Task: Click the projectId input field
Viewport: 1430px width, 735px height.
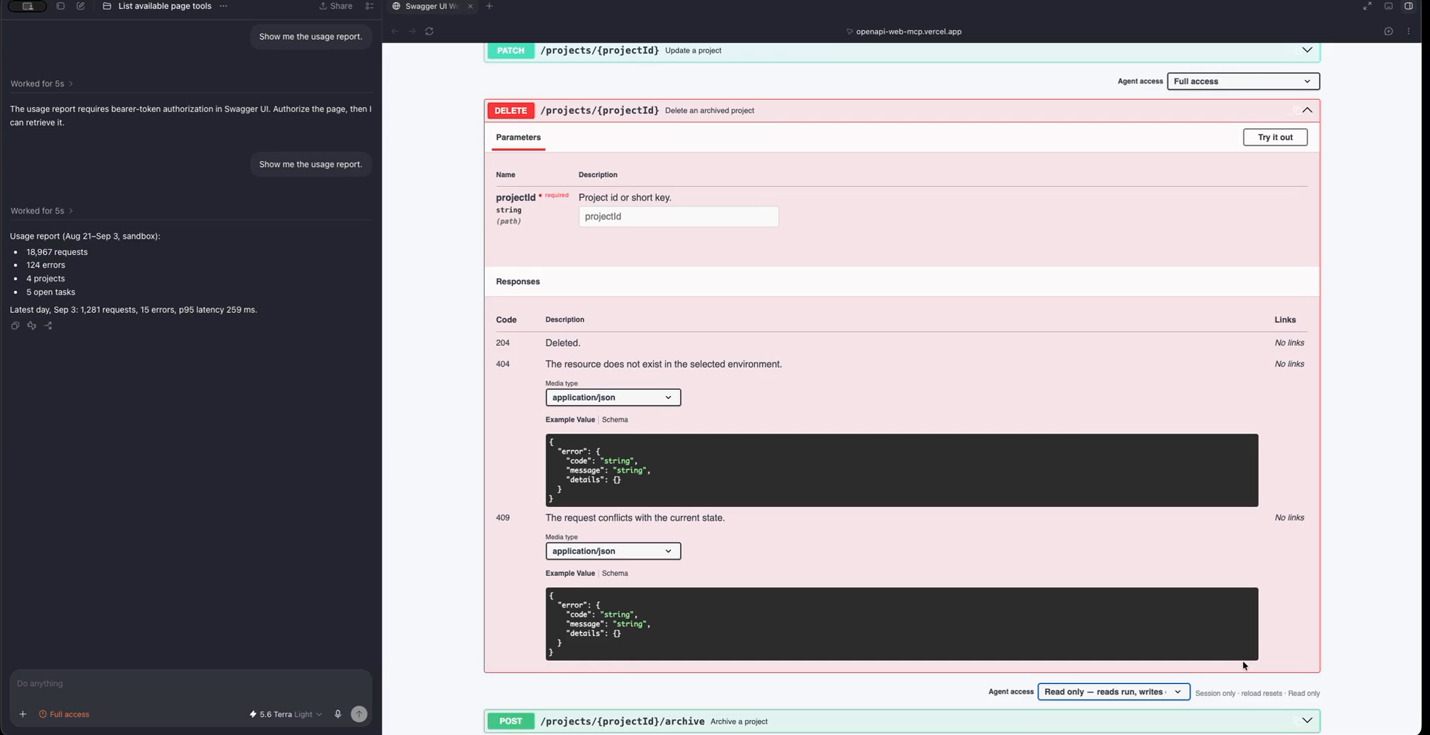Action: (x=678, y=216)
